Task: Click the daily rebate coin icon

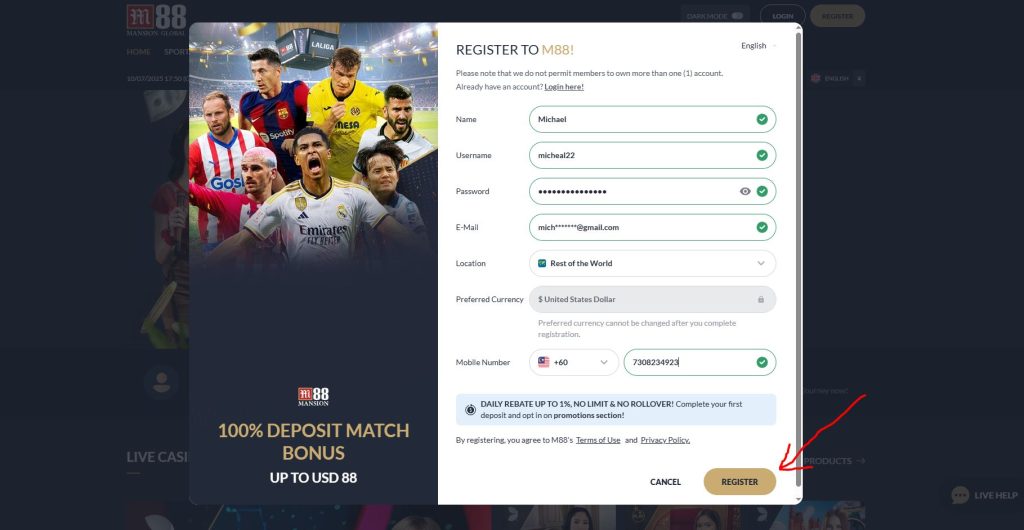Action: tap(470, 410)
